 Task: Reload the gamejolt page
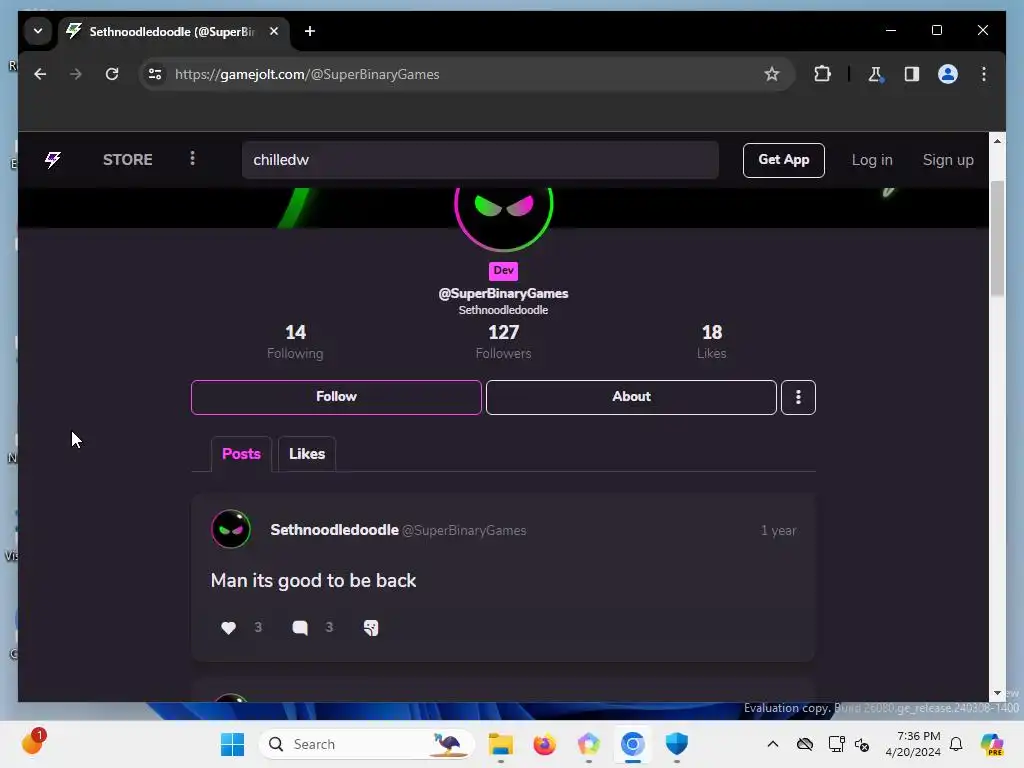click(x=112, y=74)
